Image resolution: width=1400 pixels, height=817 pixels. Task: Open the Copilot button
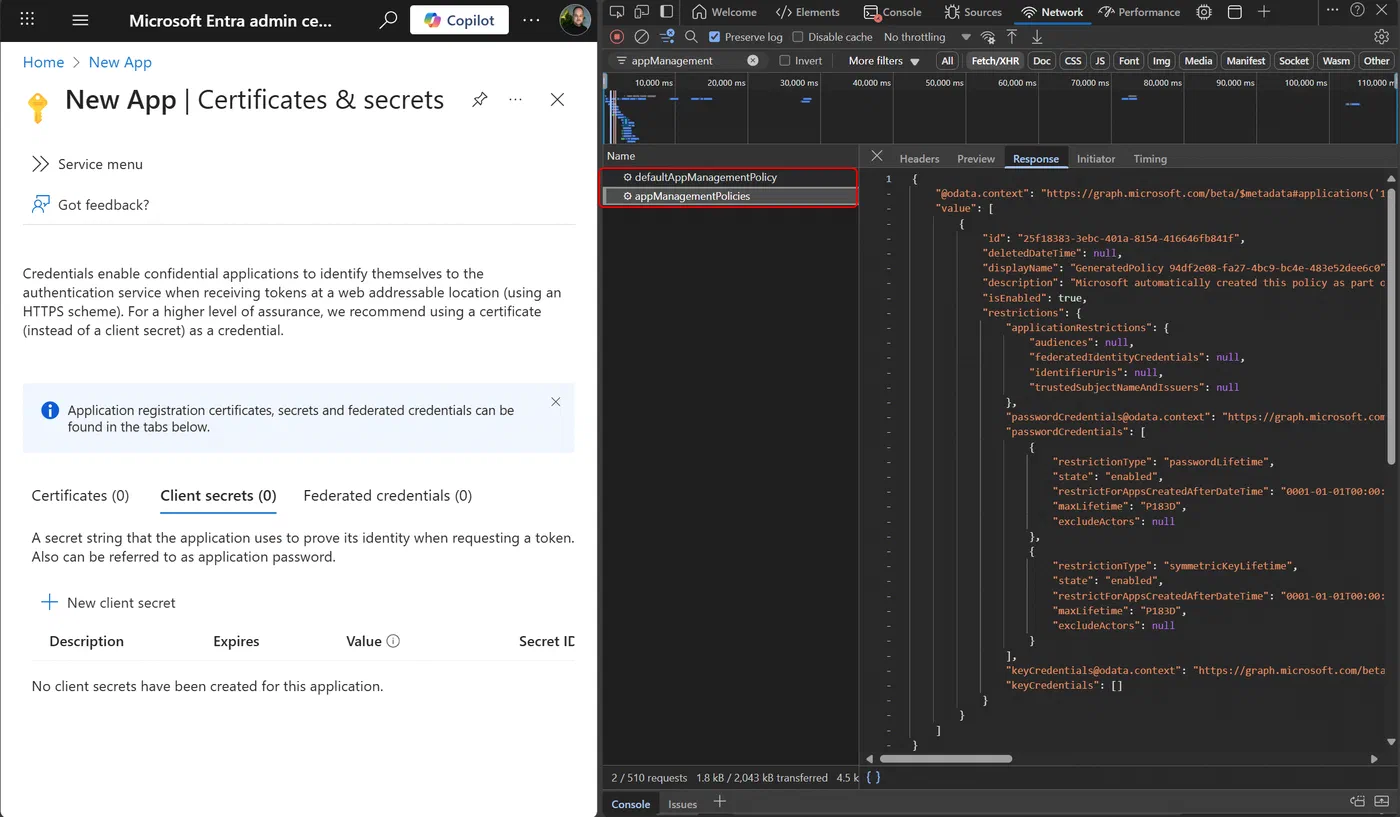coord(459,20)
